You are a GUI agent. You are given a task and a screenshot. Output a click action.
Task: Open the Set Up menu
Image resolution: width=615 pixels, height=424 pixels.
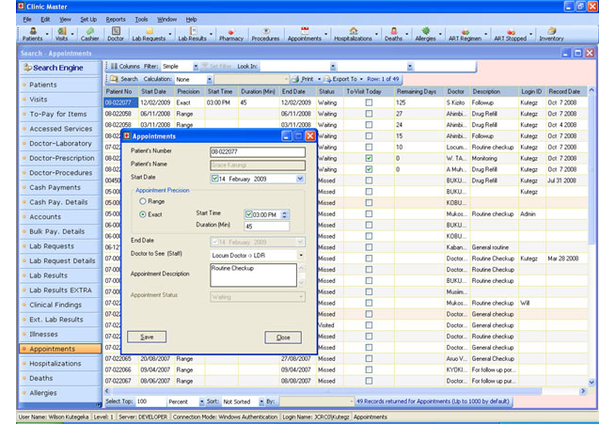(x=88, y=19)
